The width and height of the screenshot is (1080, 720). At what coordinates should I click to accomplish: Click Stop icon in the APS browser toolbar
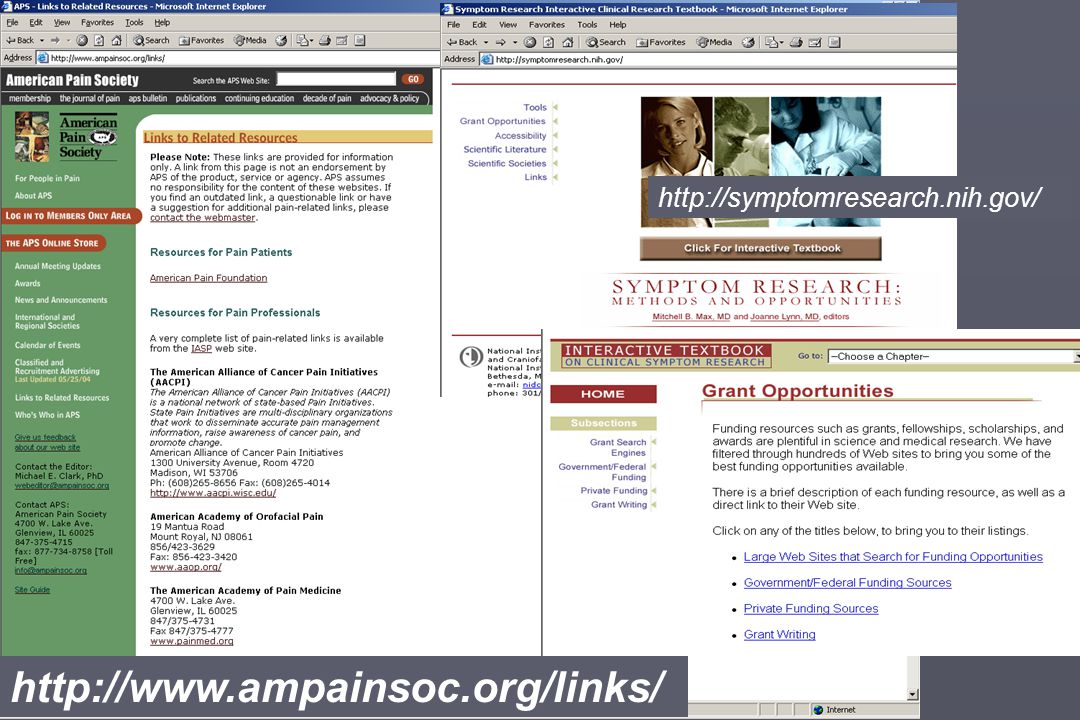[82, 41]
